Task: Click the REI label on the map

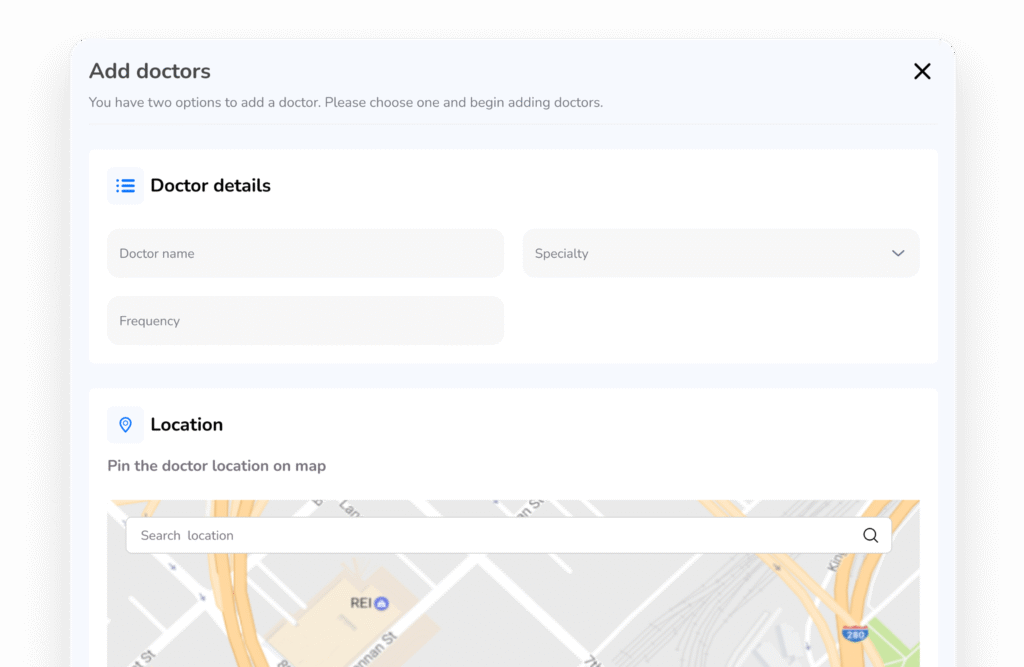Action: coord(360,603)
